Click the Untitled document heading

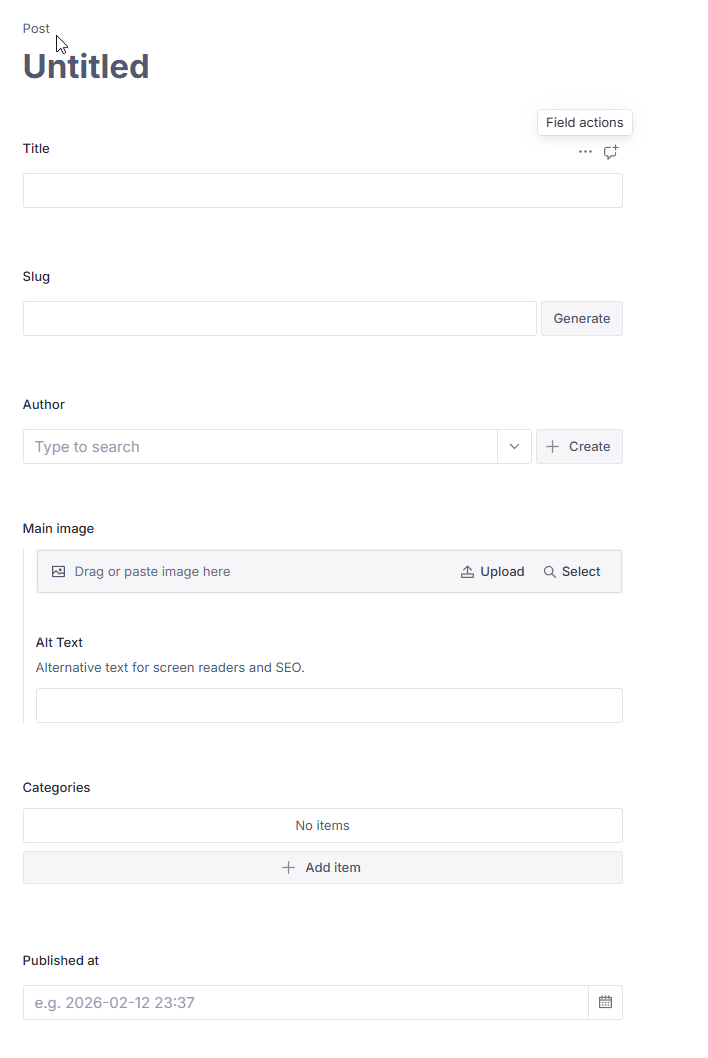coord(86,67)
